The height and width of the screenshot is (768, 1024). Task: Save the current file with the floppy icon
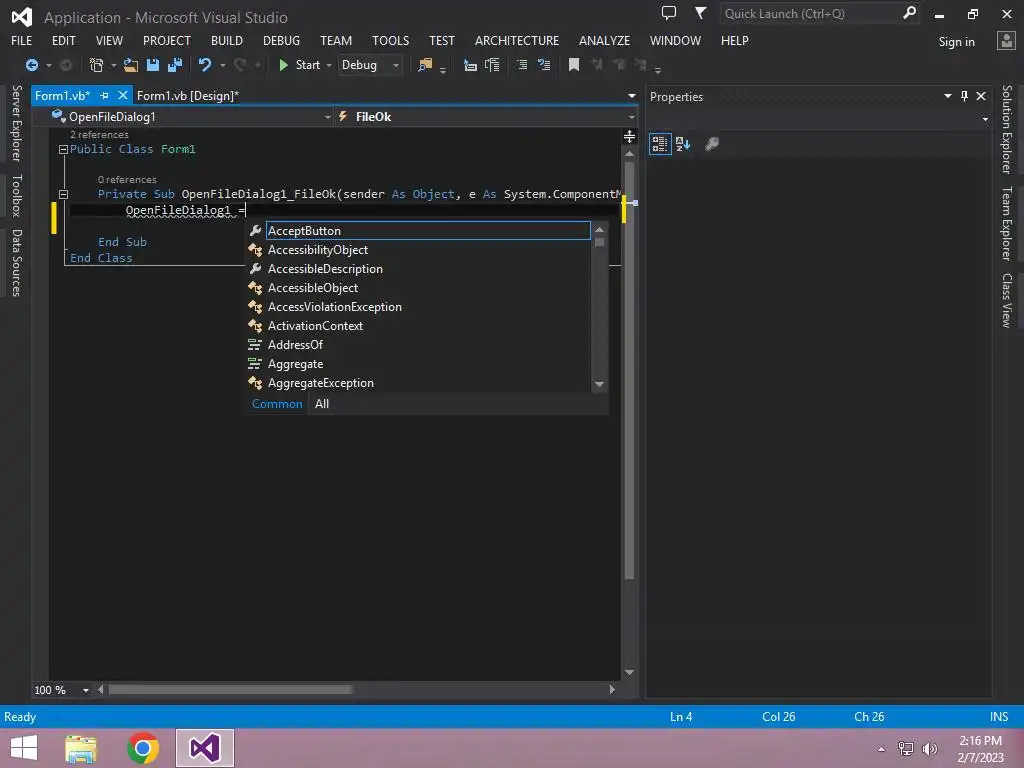[153, 65]
